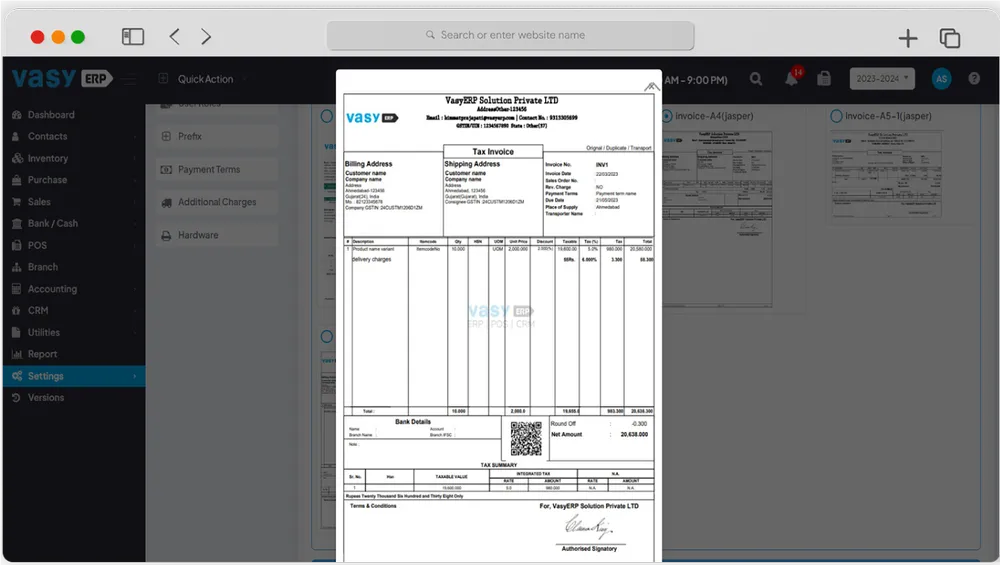Click the QR code in invoice preview
This screenshot has height=565, width=1000.
click(526, 439)
